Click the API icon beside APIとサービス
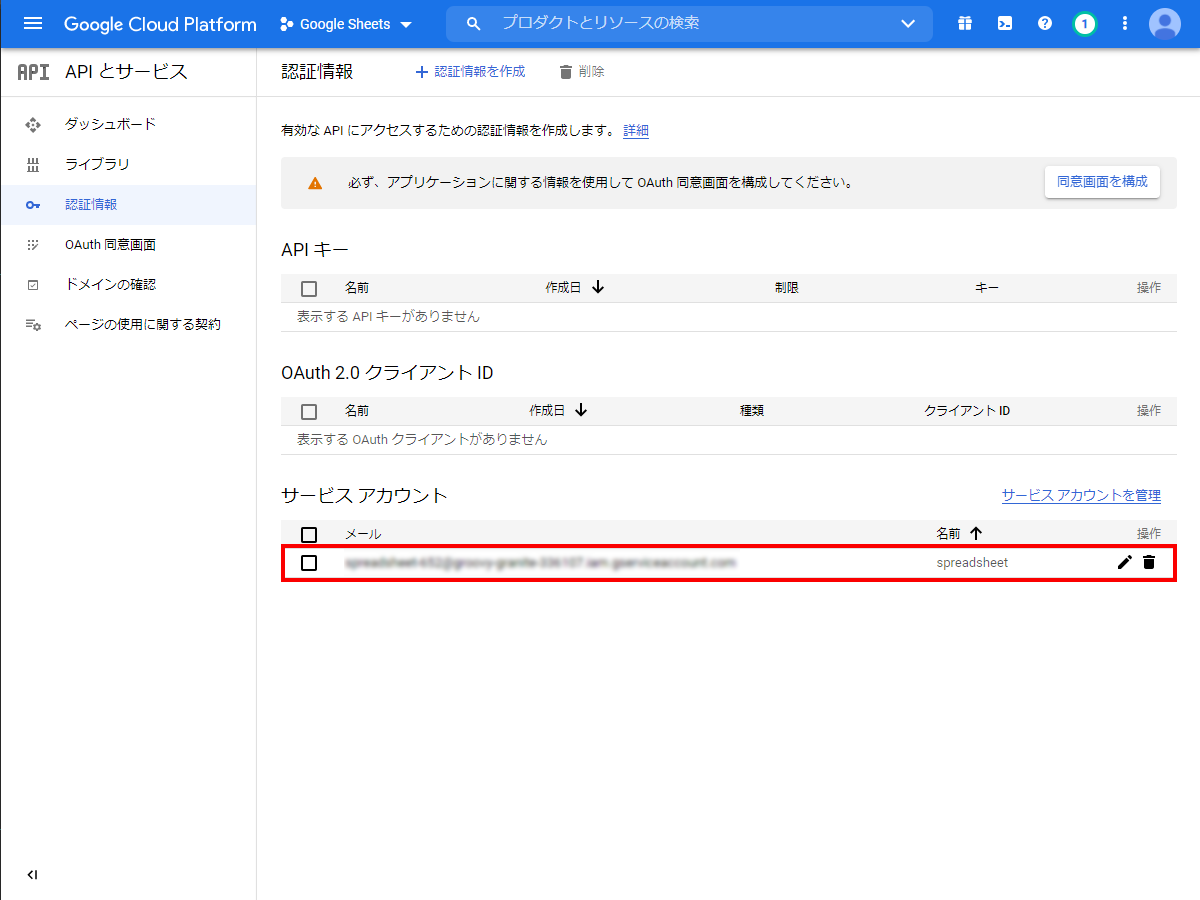Screen dimensions: 1200x900 (x=33, y=72)
